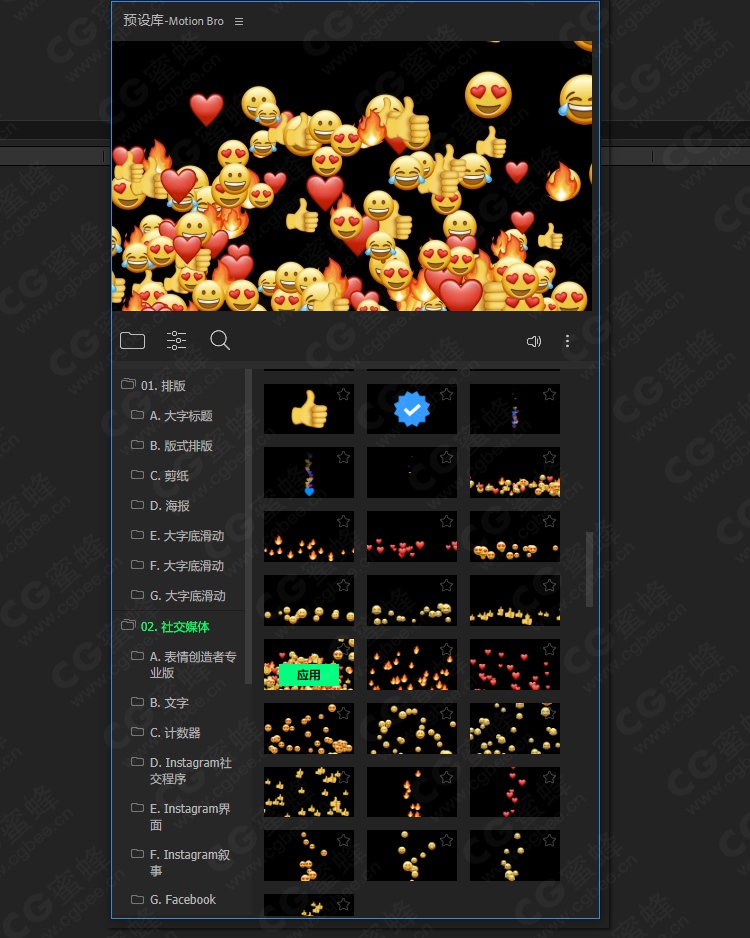
Task: Select the rising colored hearts column preset
Action: [309, 473]
